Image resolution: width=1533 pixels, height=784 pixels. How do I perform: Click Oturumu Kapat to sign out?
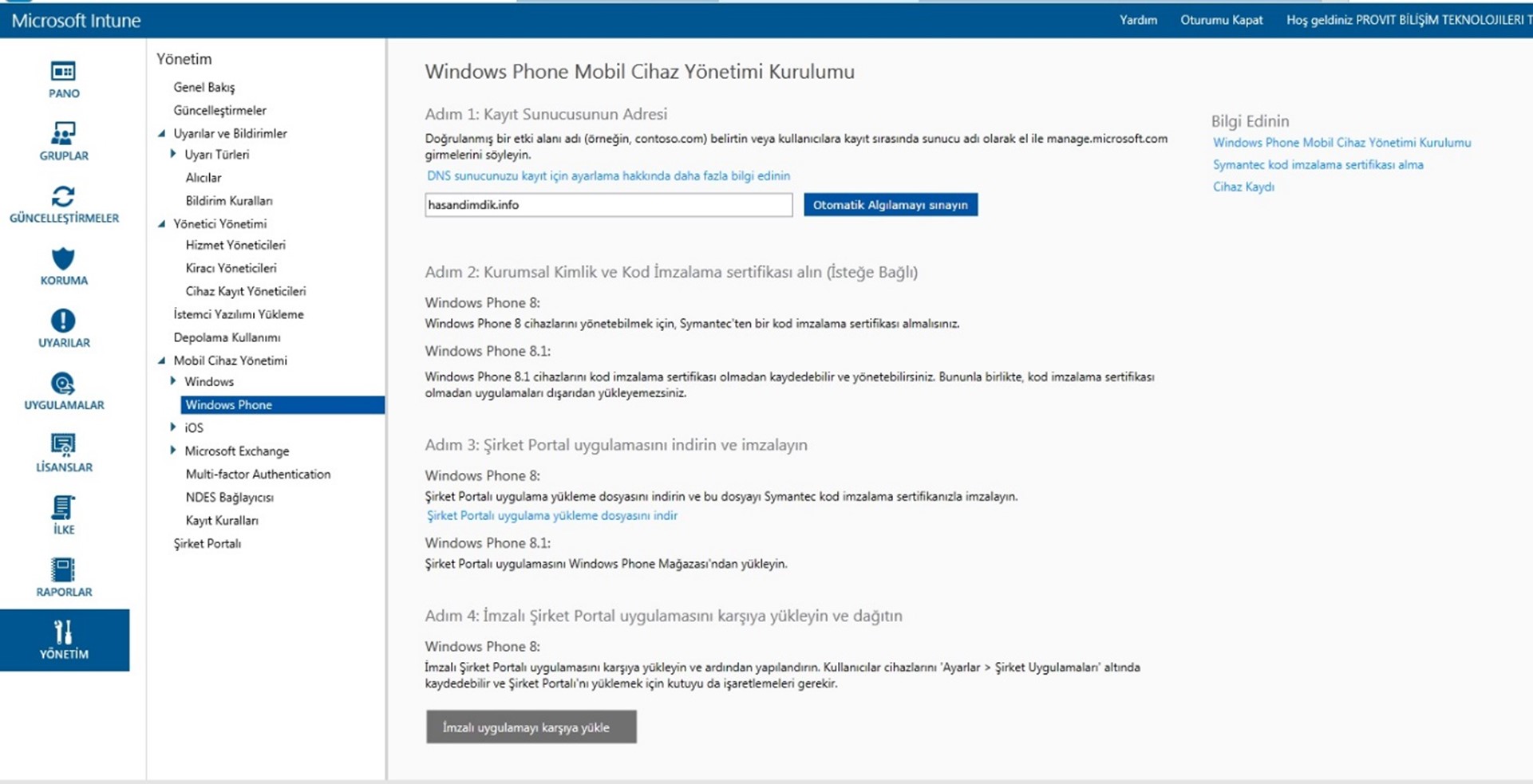coord(1222,20)
